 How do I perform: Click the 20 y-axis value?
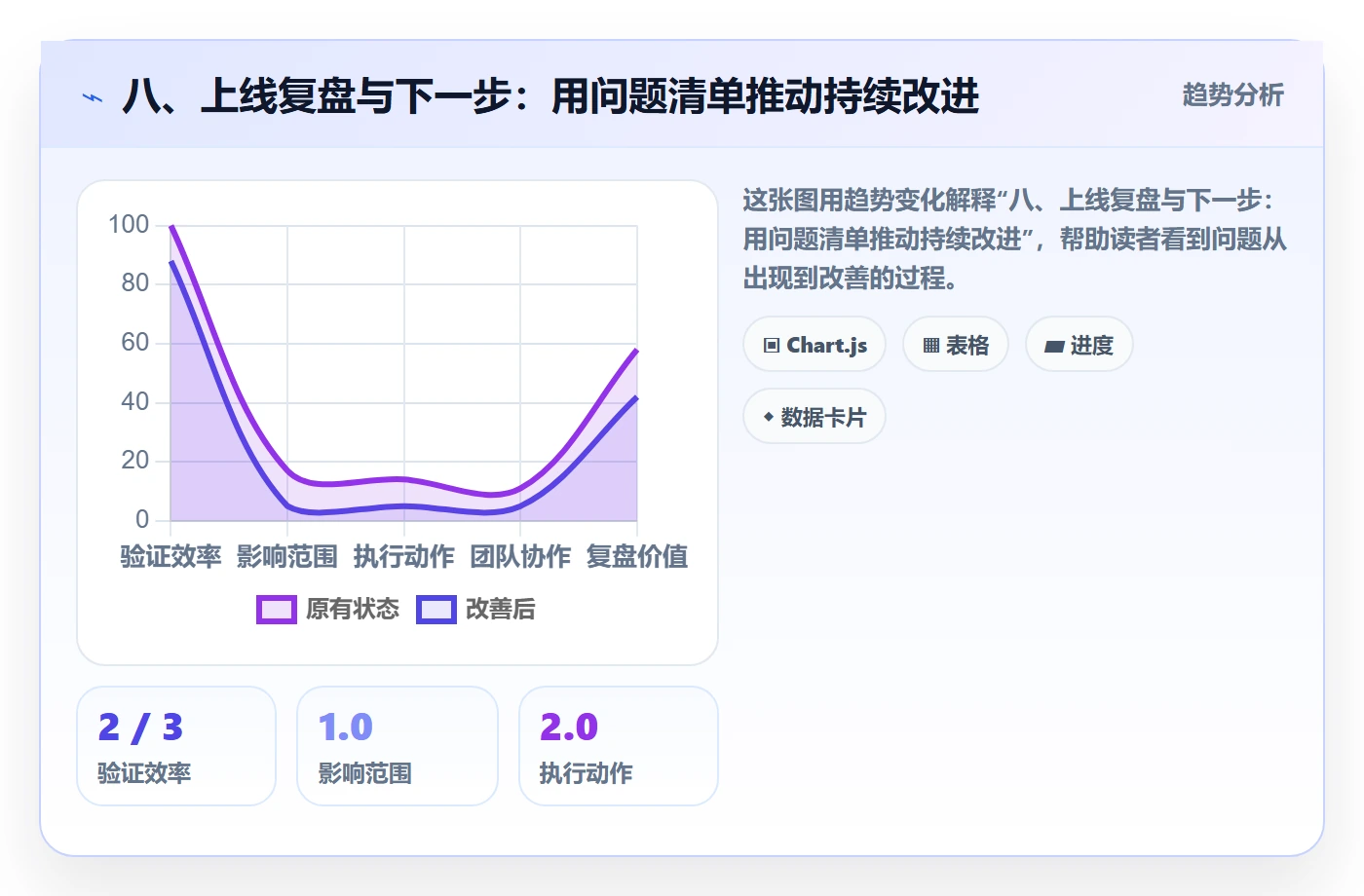[135, 461]
